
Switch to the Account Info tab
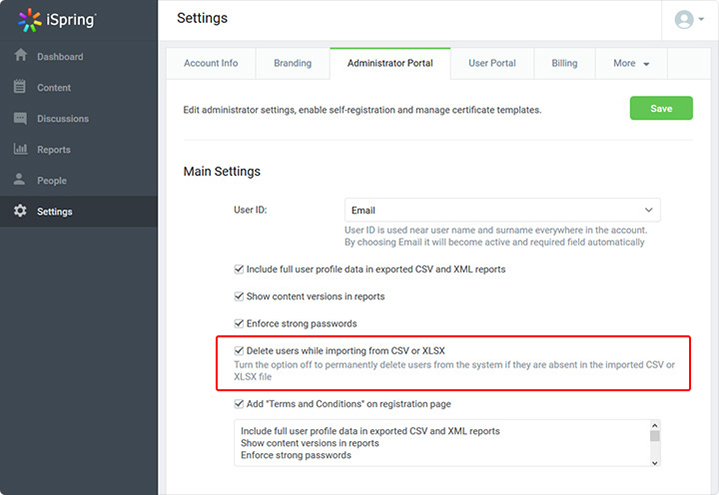[211, 63]
